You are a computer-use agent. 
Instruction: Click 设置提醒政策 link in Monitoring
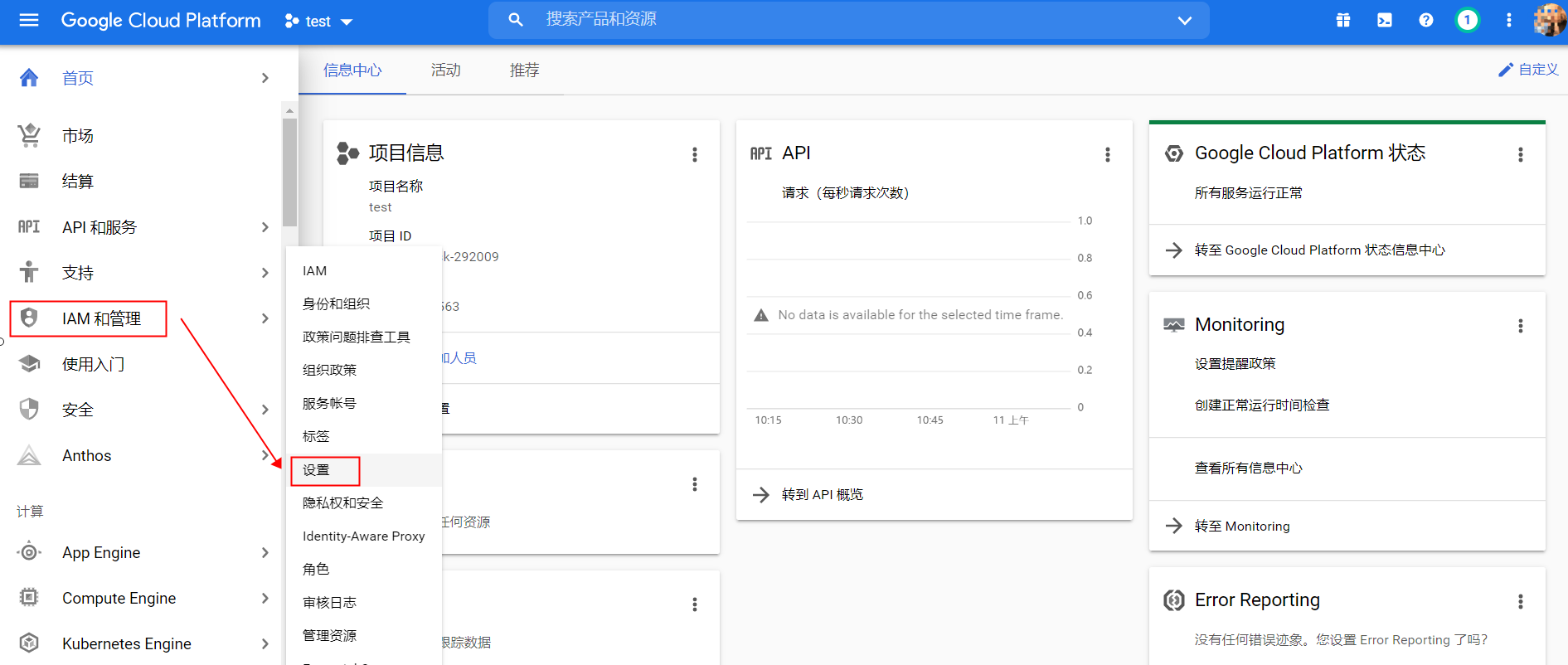coord(1235,363)
